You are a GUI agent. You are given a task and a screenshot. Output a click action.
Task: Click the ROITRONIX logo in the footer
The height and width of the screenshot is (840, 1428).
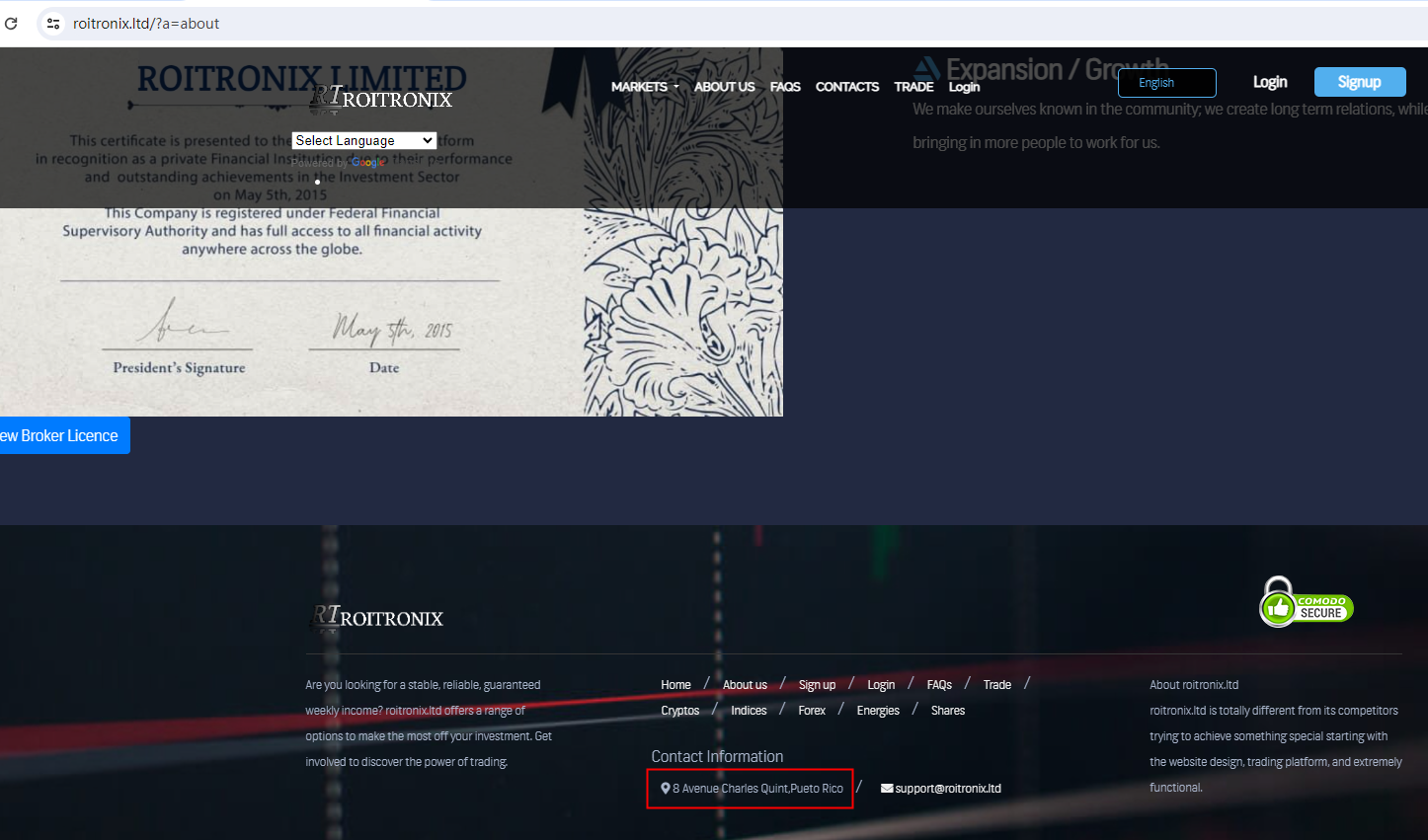point(376,617)
